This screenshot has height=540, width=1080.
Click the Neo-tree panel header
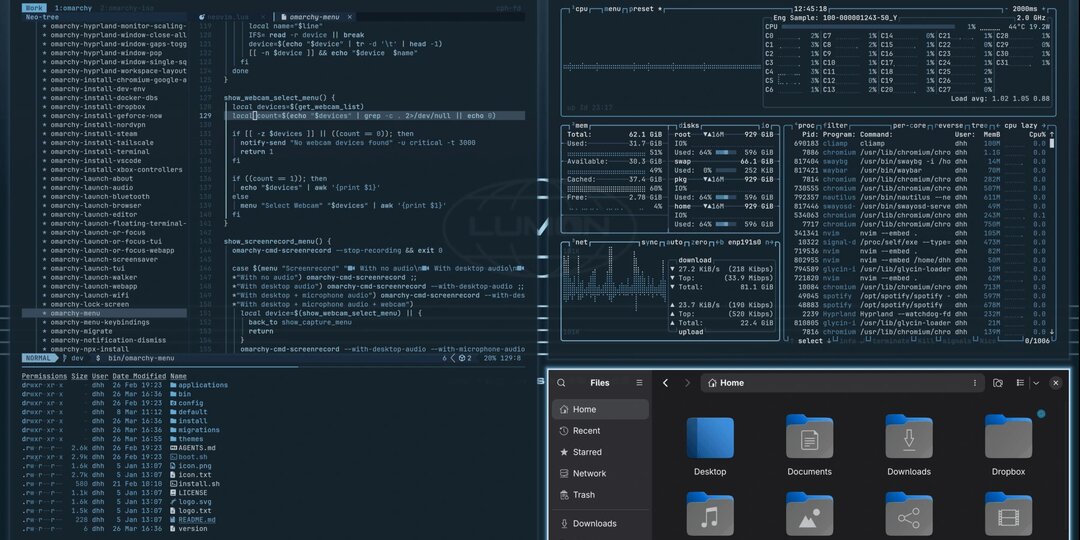point(42,17)
